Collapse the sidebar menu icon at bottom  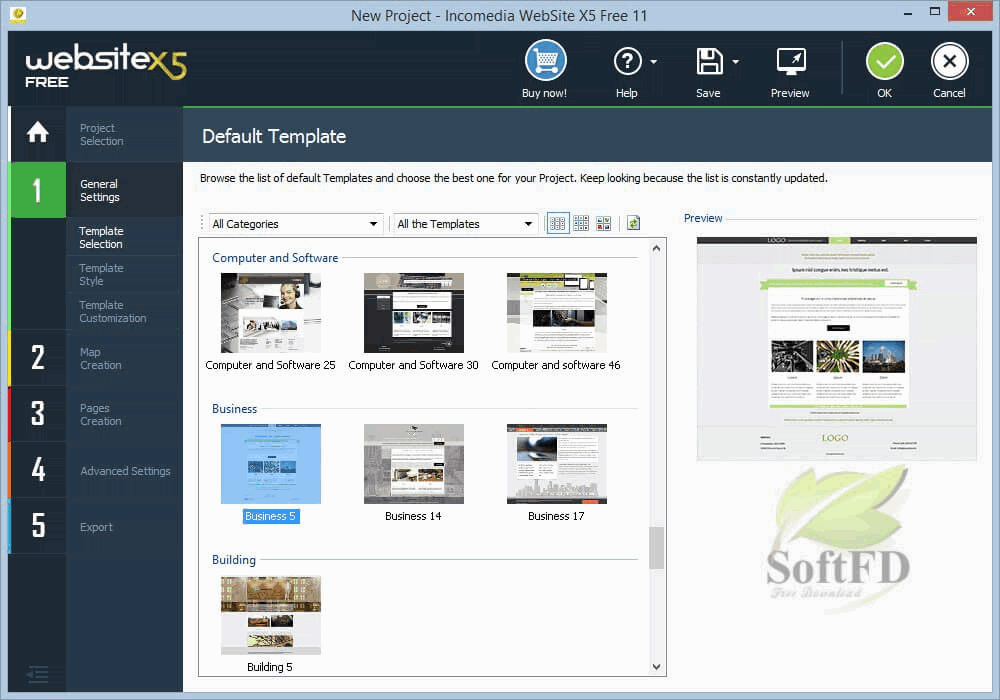pos(38,674)
